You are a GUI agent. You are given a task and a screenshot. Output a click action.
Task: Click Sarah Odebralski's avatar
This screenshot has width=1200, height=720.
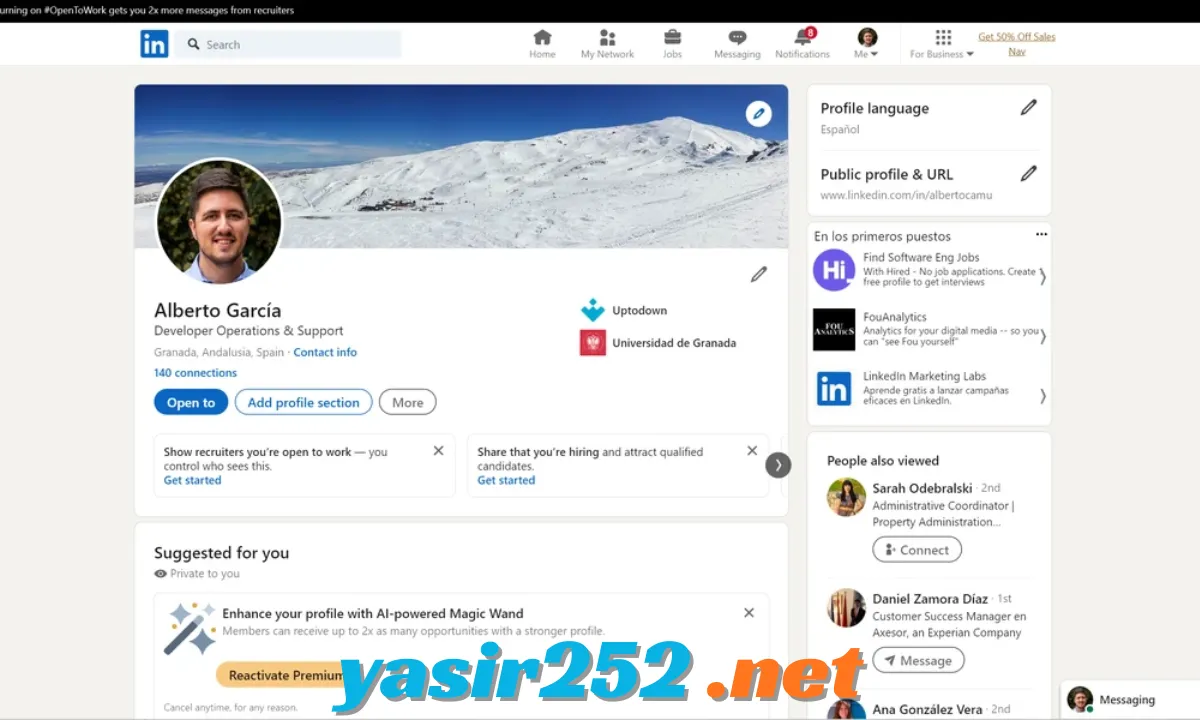(x=846, y=497)
